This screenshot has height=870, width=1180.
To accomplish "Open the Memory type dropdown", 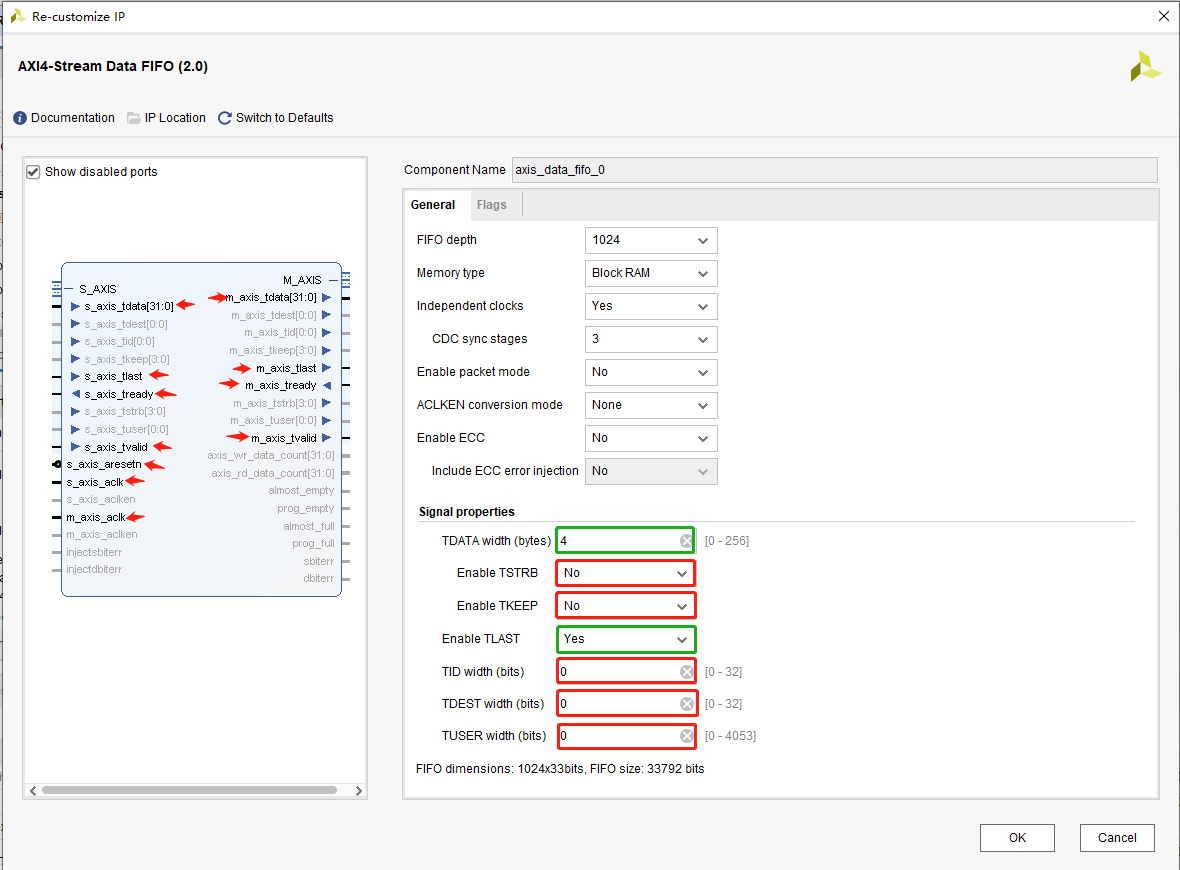I will [x=651, y=273].
